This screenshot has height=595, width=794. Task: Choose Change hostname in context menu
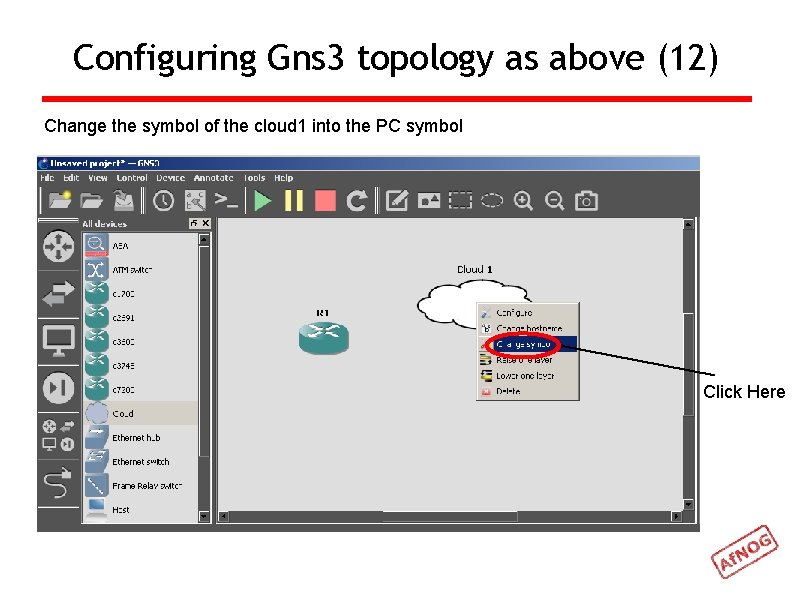(x=528, y=328)
